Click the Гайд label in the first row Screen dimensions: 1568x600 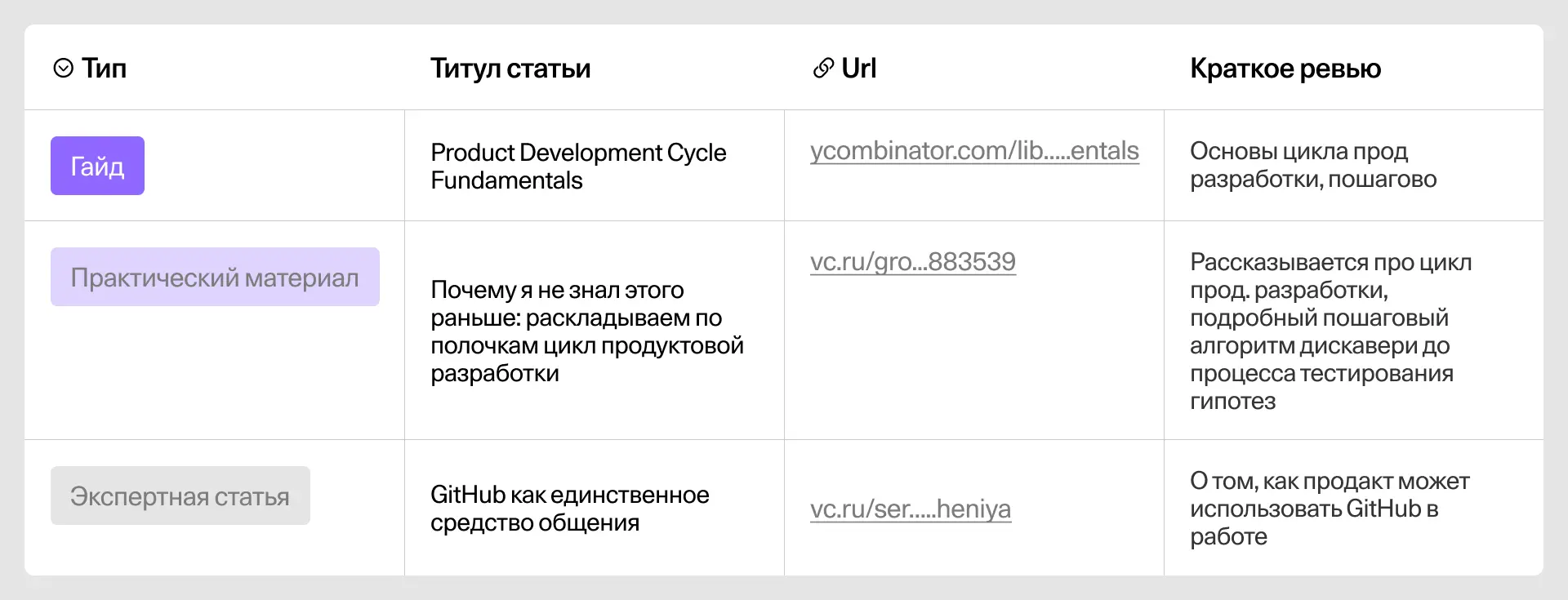point(97,165)
